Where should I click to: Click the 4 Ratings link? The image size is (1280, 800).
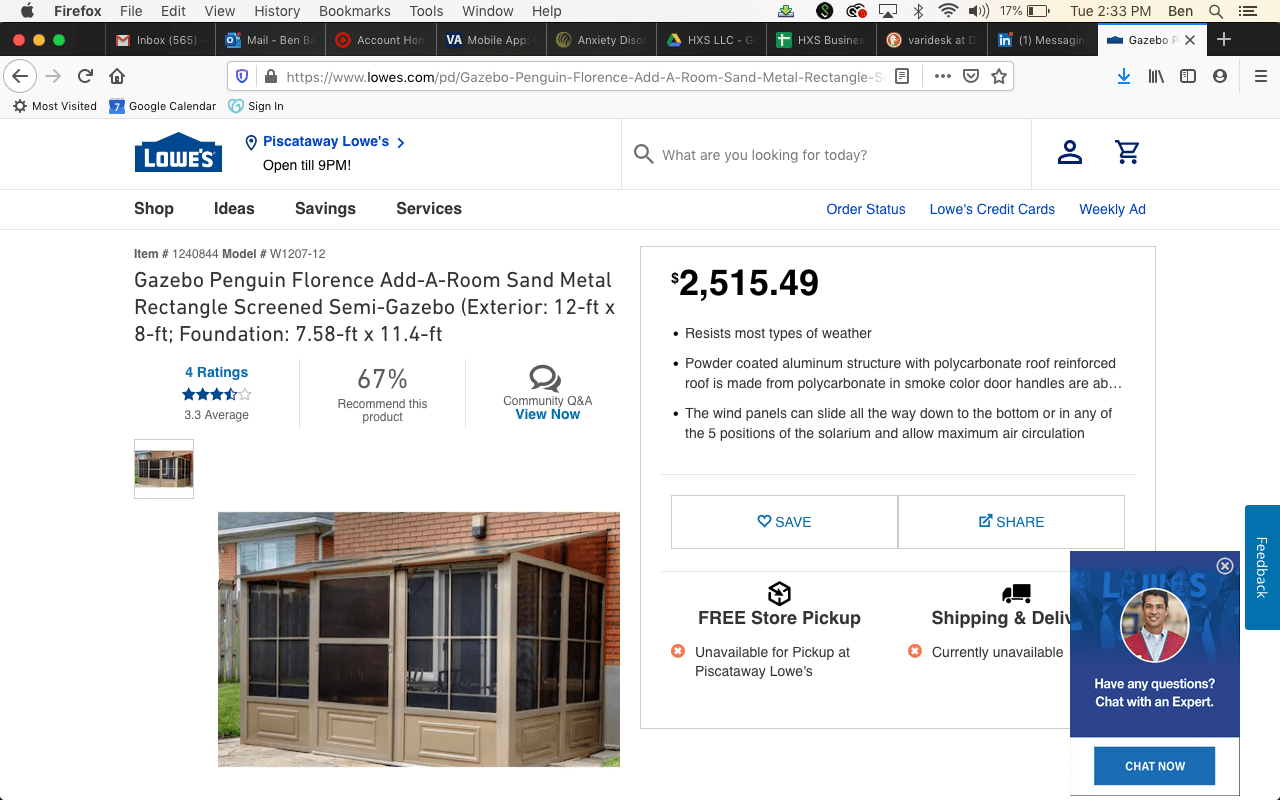coord(216,372)
